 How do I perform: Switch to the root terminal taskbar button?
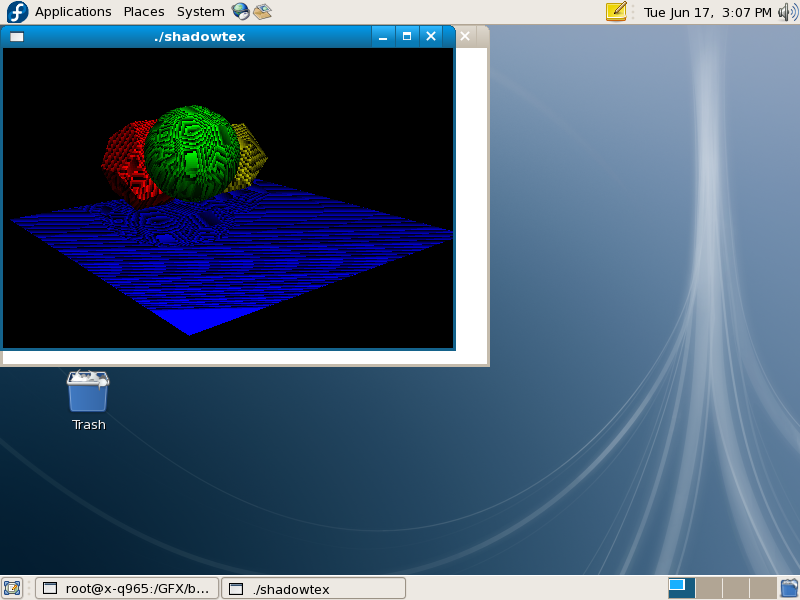(x=126, y=588)
